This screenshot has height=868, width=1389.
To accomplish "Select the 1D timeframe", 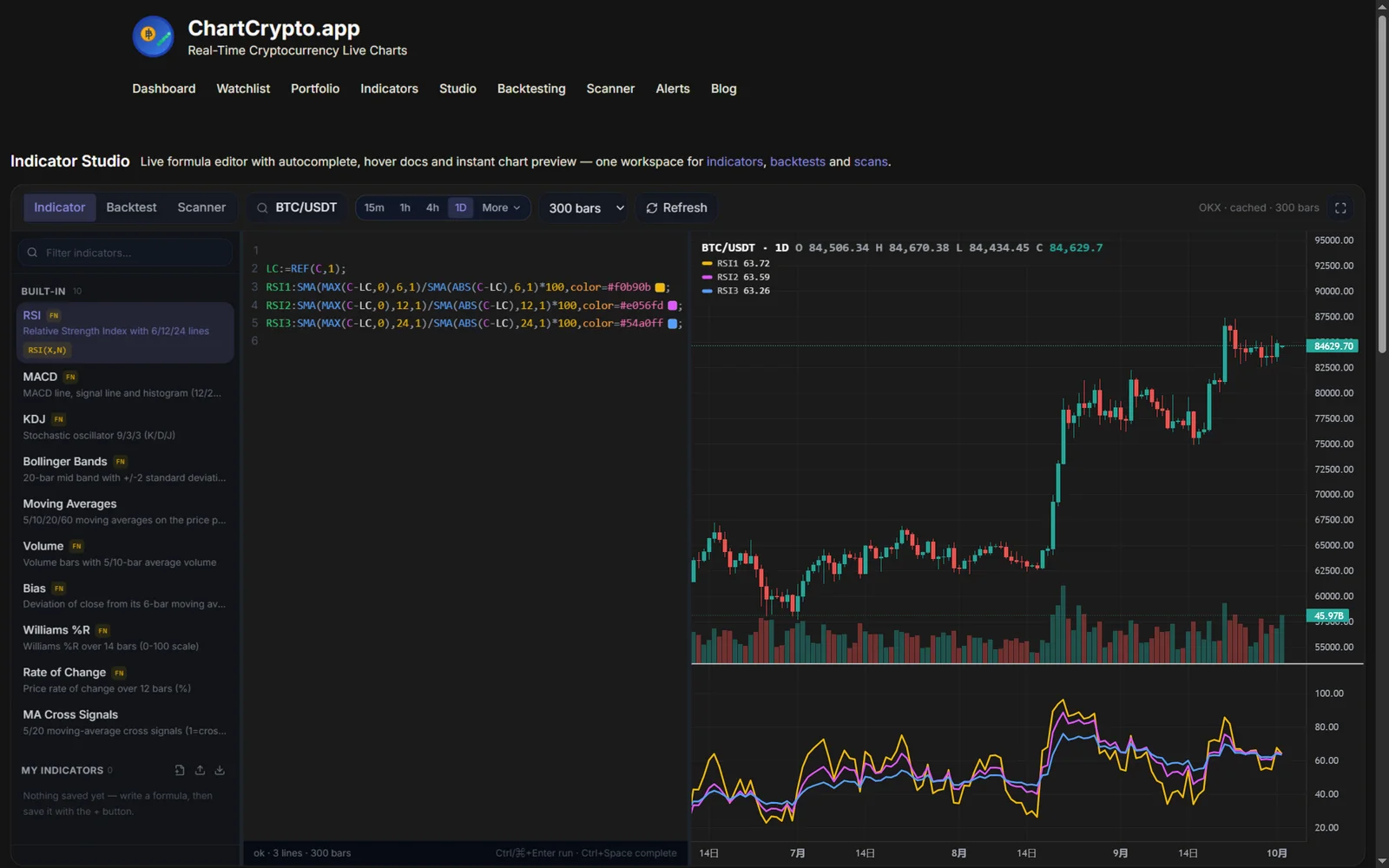I will (461, 208).
